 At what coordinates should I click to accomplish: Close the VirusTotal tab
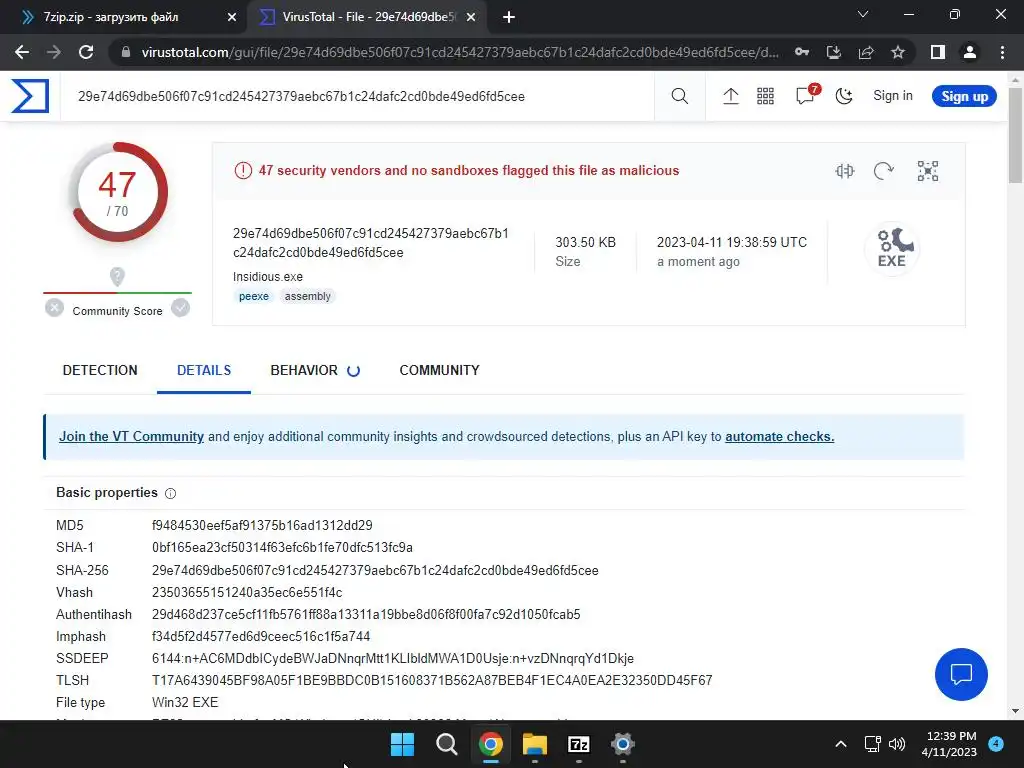(x=471, y=17)
